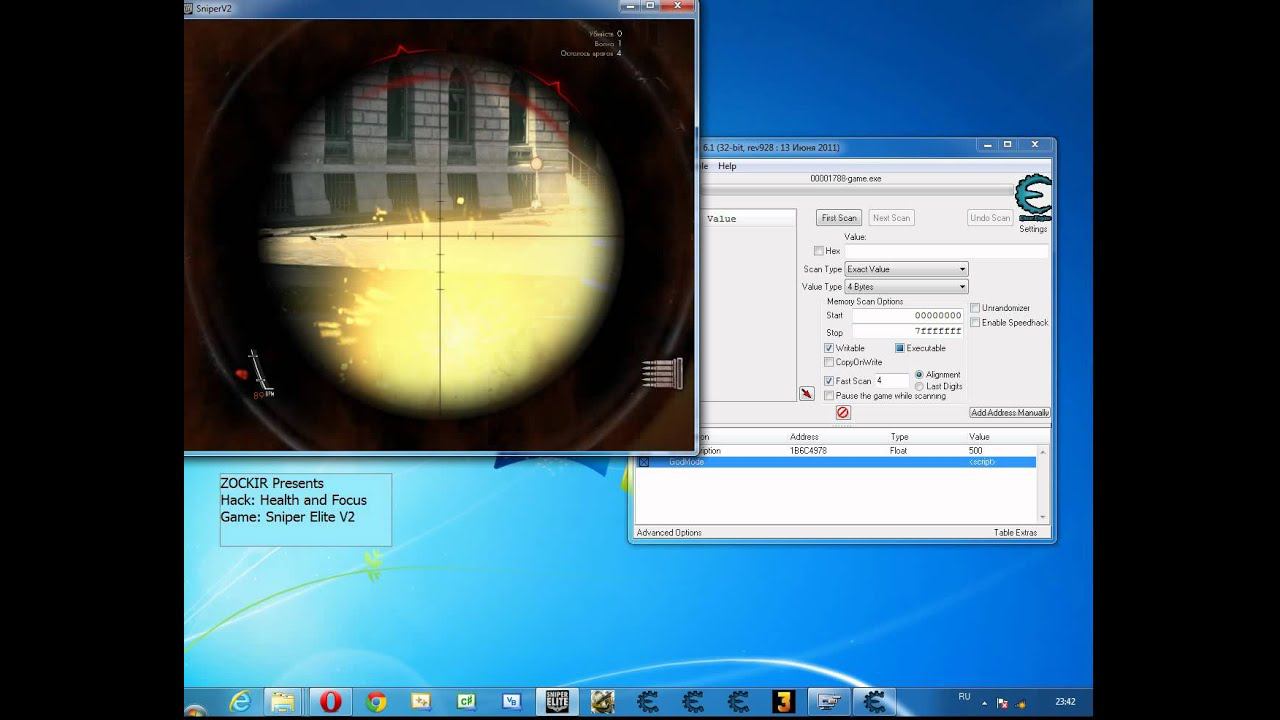This screenshot has height=720, width=1280.
Task: Toggle the Executable checkbox
Action: click(900, 348)
